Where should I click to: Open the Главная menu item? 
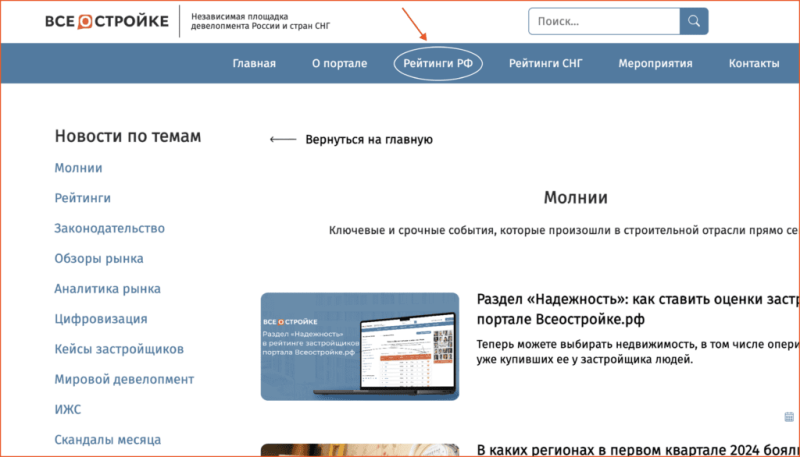coord(254,64)
